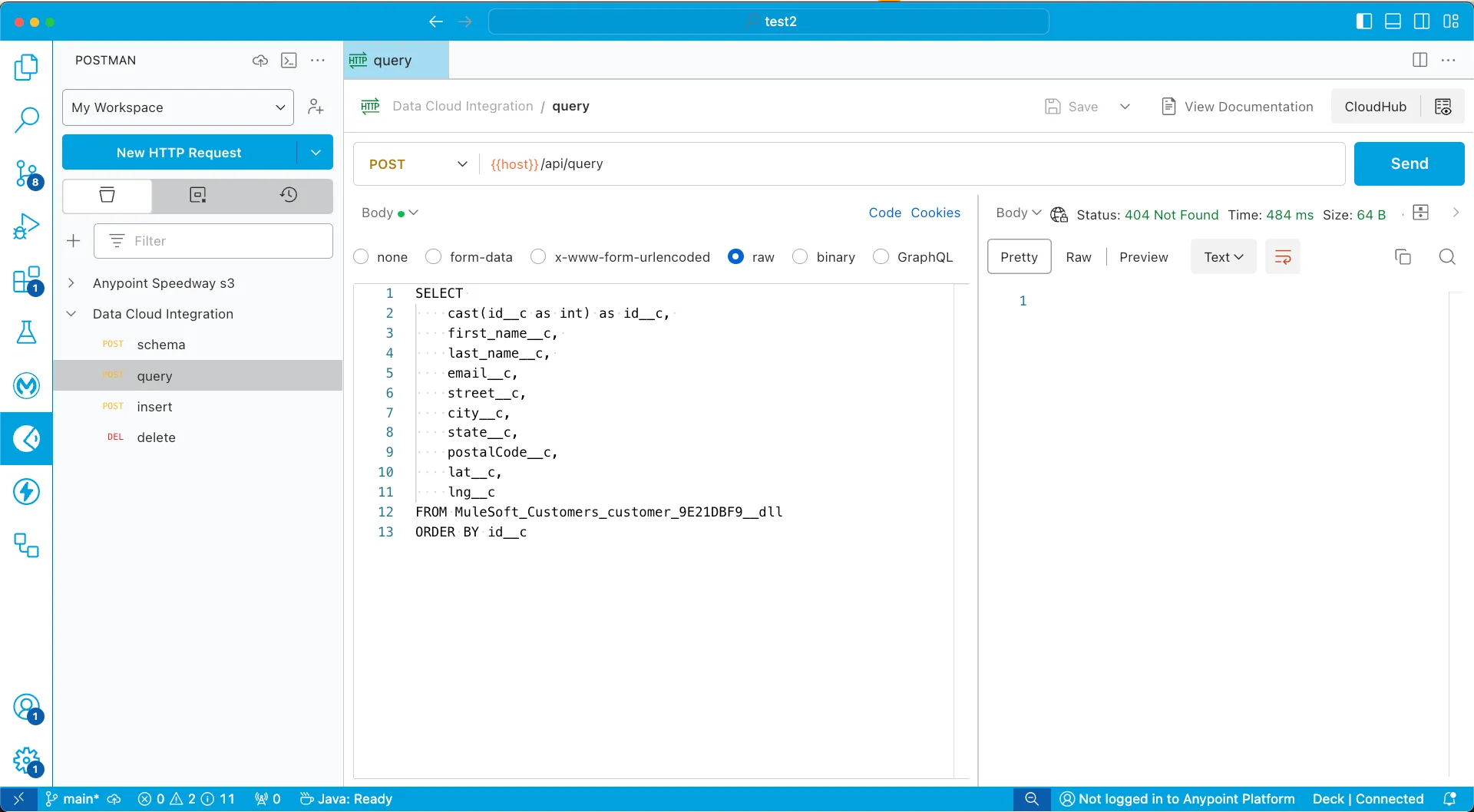
Task: Switch response view to Pretty
Action: tap(1019, 257)
